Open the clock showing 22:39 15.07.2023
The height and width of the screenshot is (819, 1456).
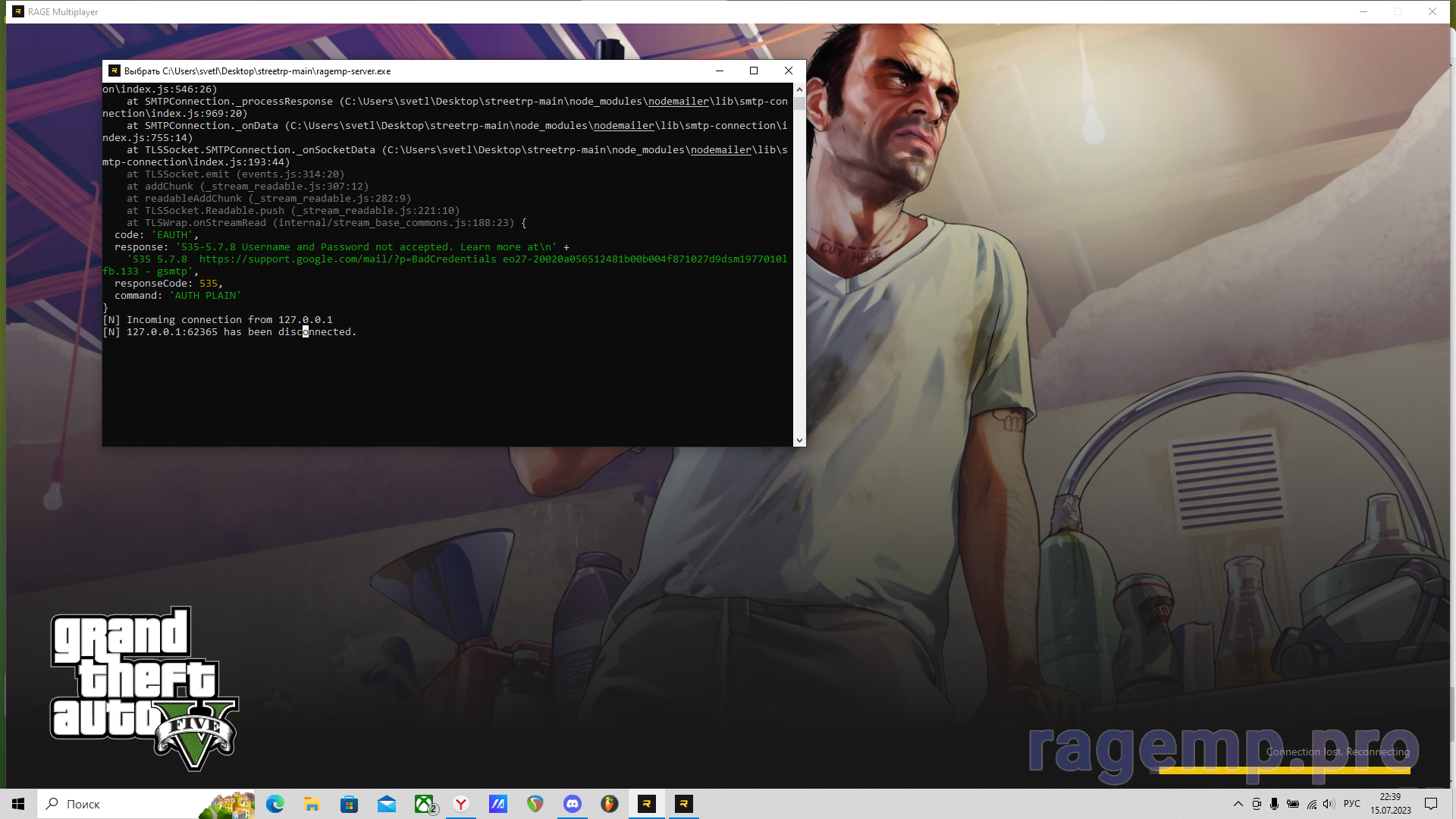[x=1391, y=804]
